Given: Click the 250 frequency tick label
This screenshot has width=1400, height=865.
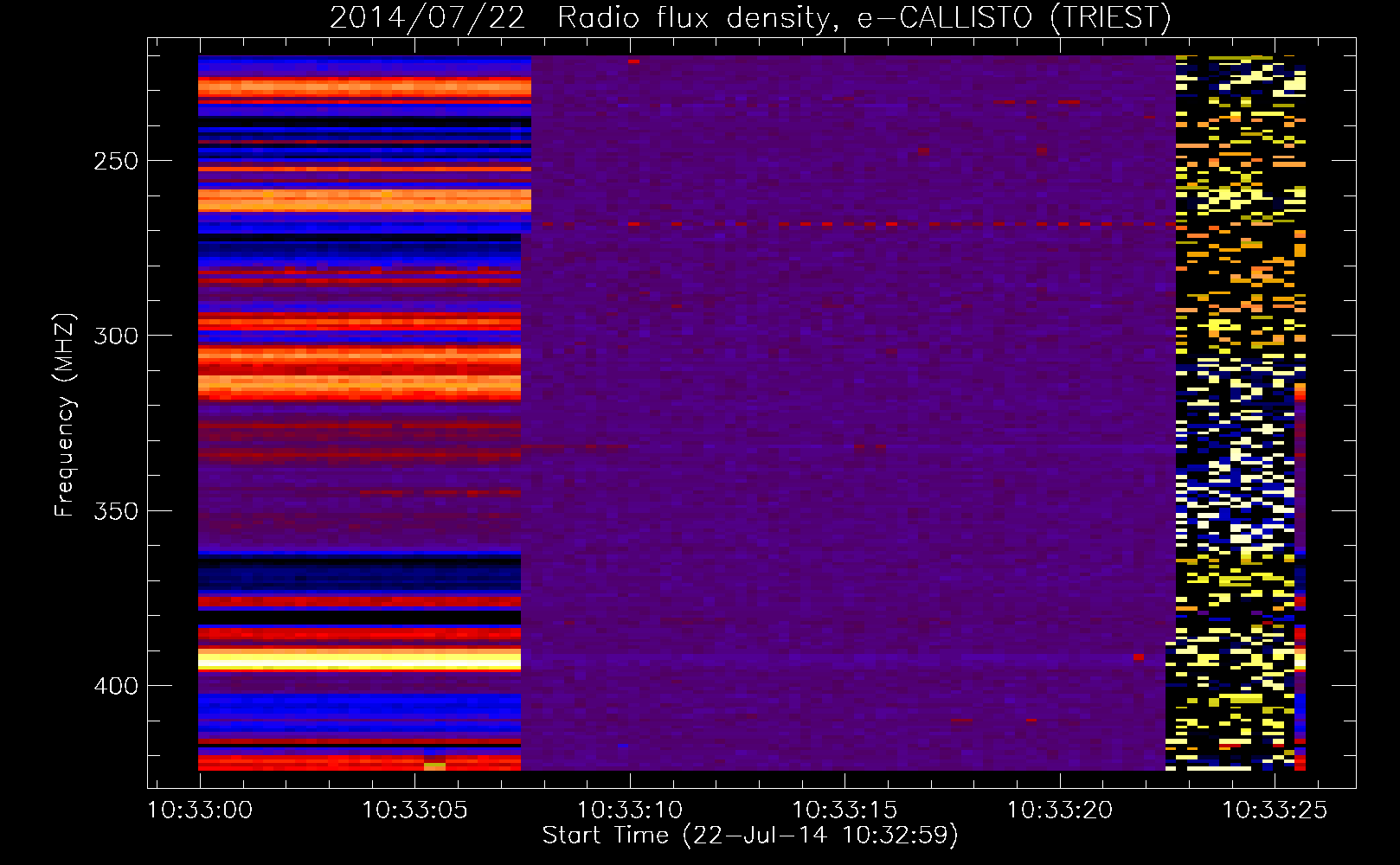Looking at the screenshot, I should [x=116, y=161].
